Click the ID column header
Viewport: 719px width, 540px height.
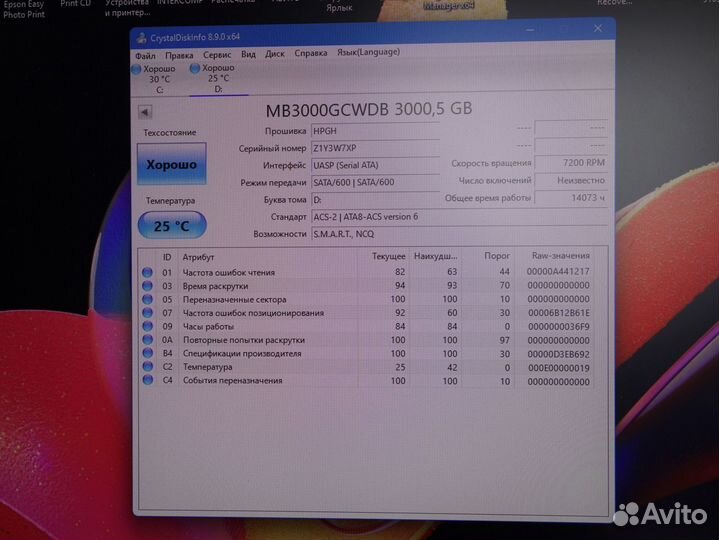[167, 257]
